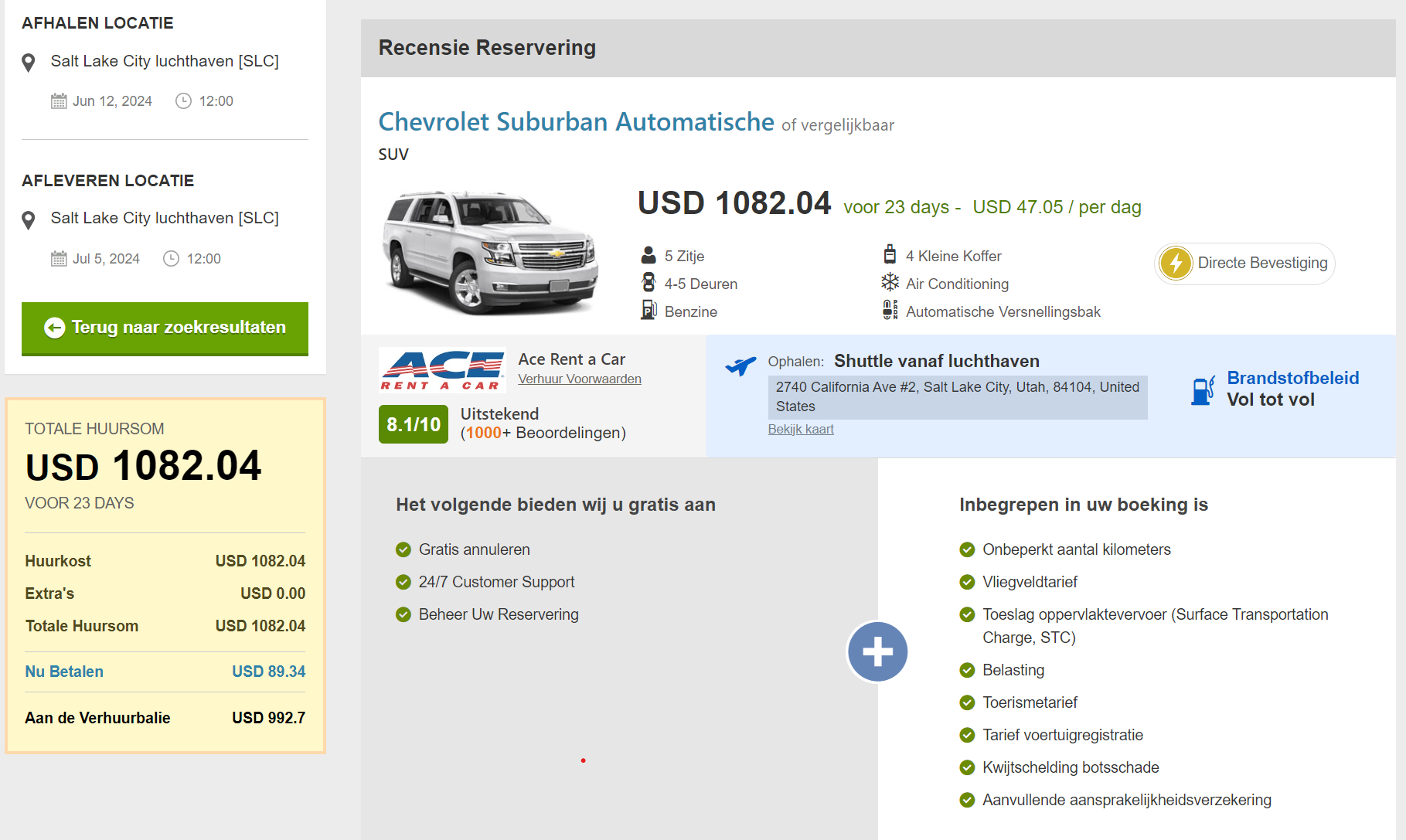Click the clock icon beside Jul 5 time
The height and width of the screenshot is (840, 1406).
click(x=171, y=259)
